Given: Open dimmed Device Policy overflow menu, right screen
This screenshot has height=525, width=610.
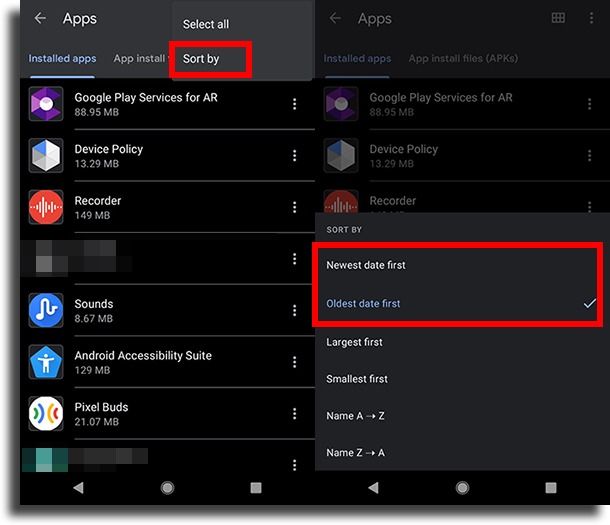Looking at the screenshot, I should 589,156.
